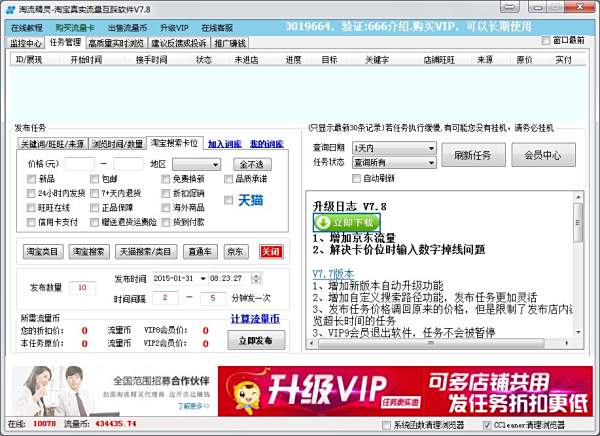
Task: Click the 天猫搜索/类目 button
Action: [146, 252]
